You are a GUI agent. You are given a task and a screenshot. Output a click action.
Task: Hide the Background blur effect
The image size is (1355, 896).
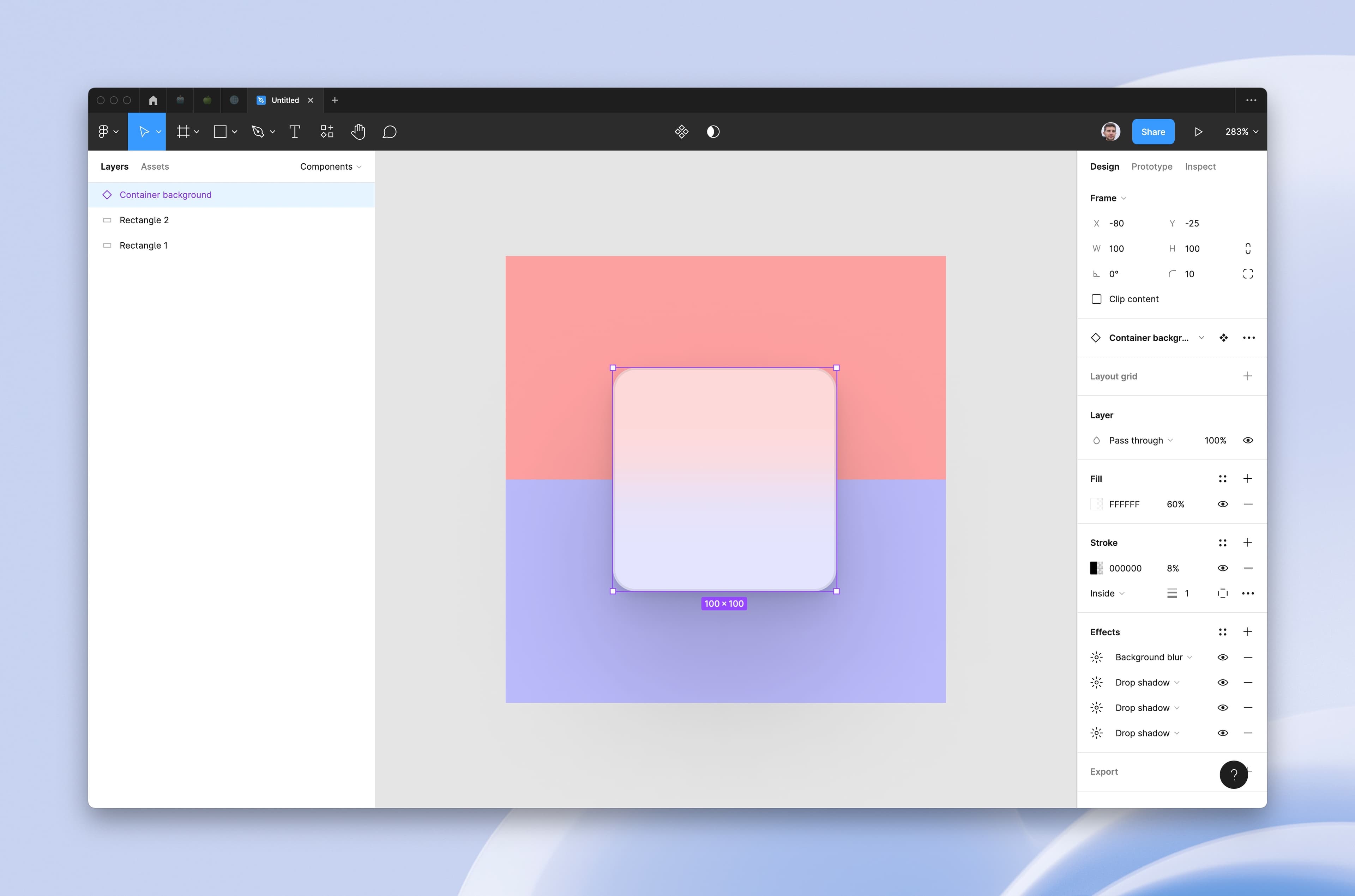[1222, 657]
